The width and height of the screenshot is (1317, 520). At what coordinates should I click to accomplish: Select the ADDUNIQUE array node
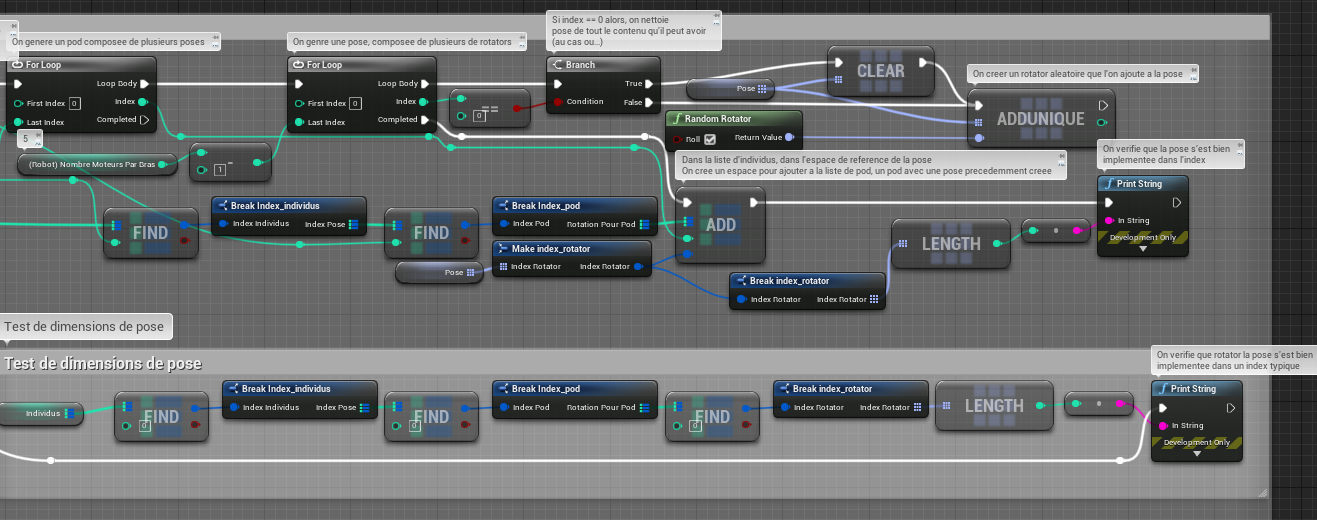[1040, 119]
